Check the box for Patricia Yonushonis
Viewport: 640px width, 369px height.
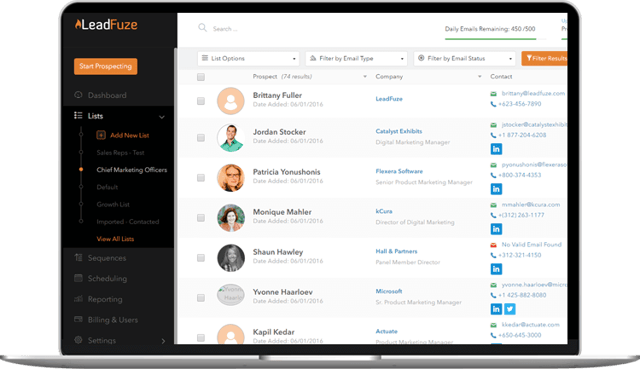[201, 178]
